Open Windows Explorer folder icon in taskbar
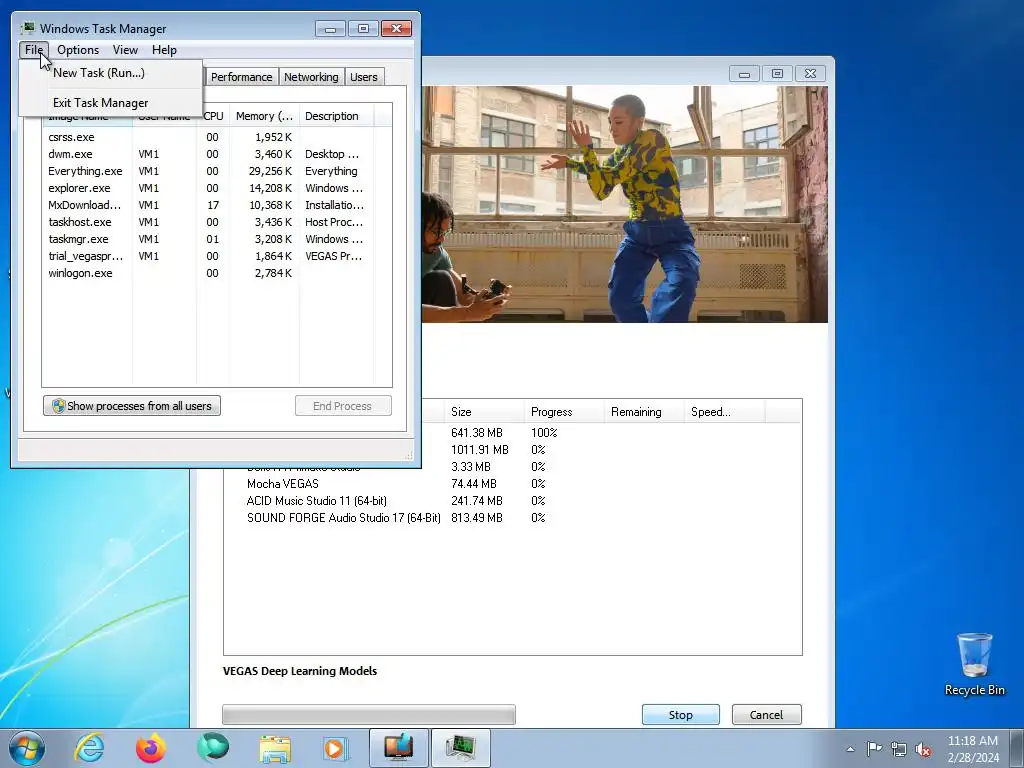This screenshot has width=1024, height=768. point(275,749)
